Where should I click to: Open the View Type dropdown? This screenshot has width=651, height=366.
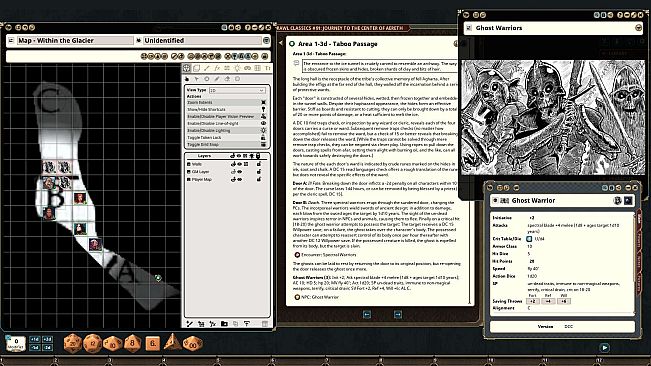[237, 90]
